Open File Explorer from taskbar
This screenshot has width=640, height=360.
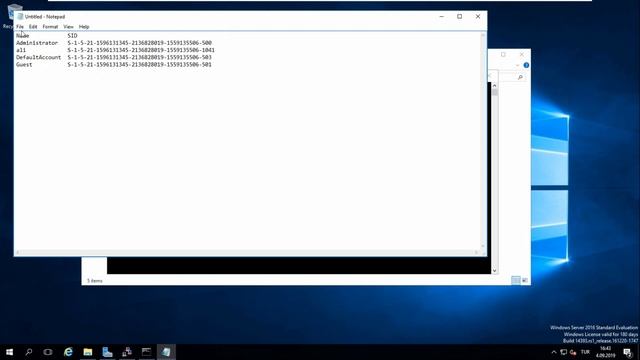[88, 352]
